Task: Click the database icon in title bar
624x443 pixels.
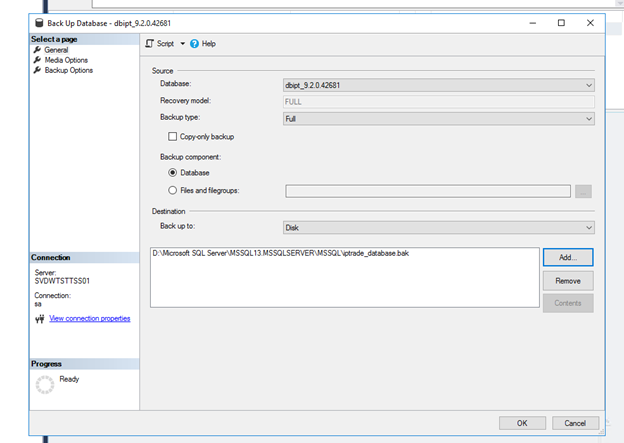Action: pos(39,23)
